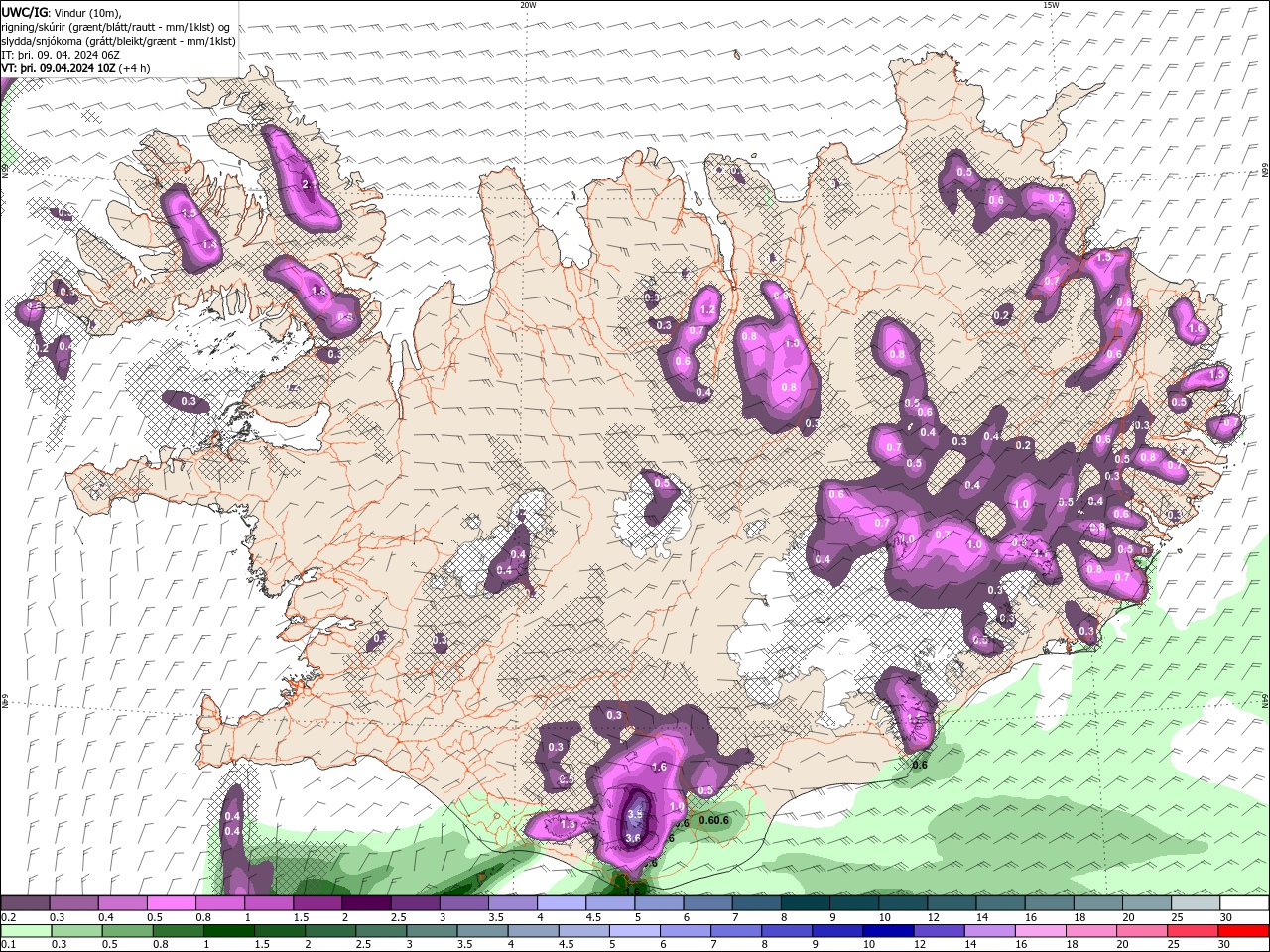The width and height of the screenshot is (1270, 952).
Task: Pick darkest green rain swatch starting at 1
Action: pyautogui.click(x=227, y=931)
